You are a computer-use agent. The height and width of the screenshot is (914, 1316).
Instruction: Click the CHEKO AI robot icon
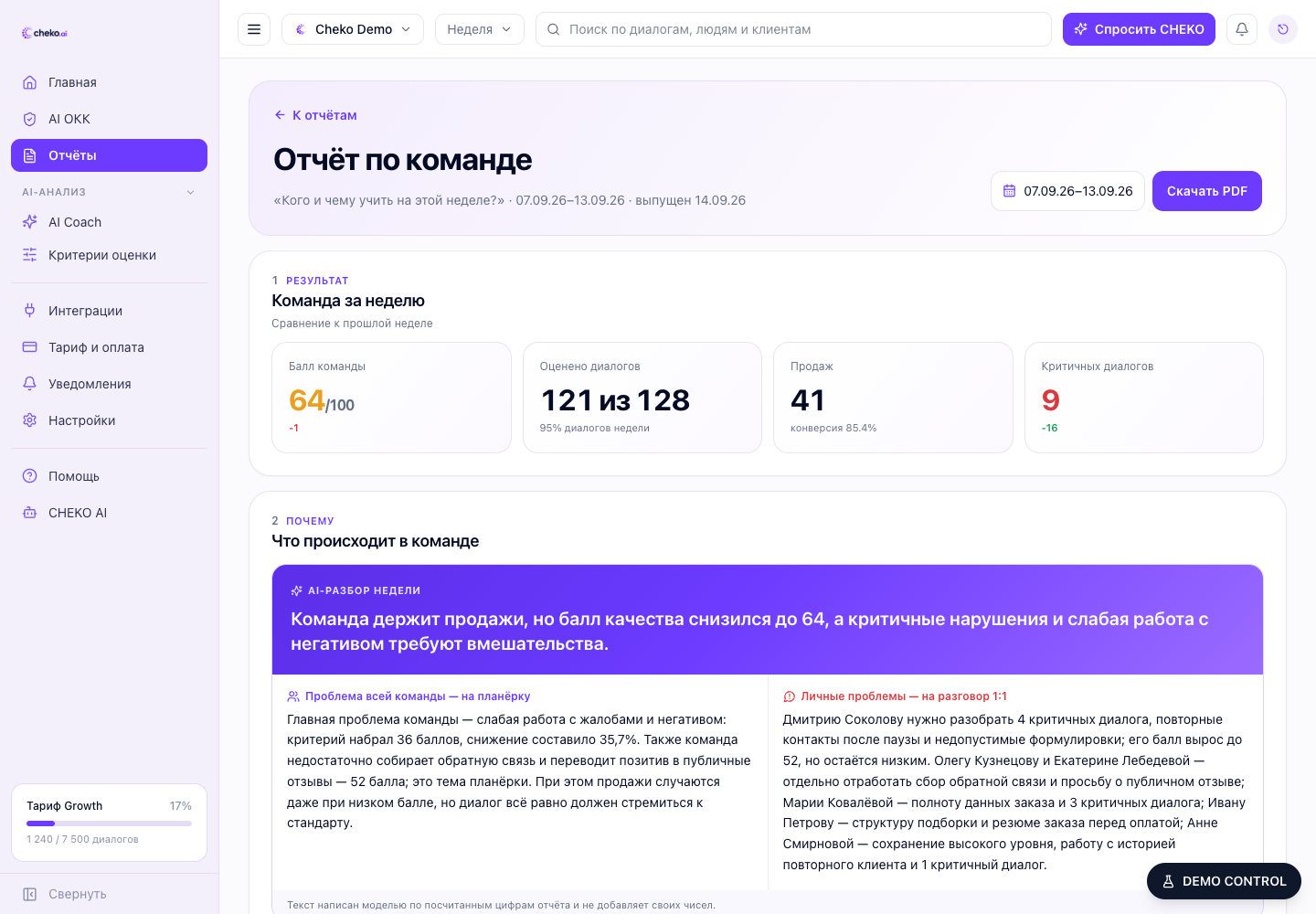pyautogui.click(x=30, y=513)
